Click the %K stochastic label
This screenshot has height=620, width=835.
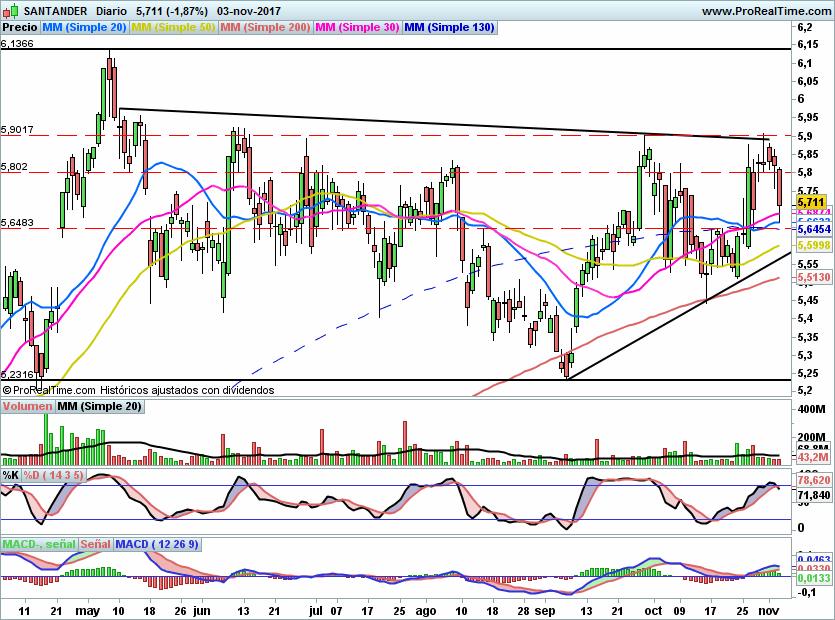point(11,475)
